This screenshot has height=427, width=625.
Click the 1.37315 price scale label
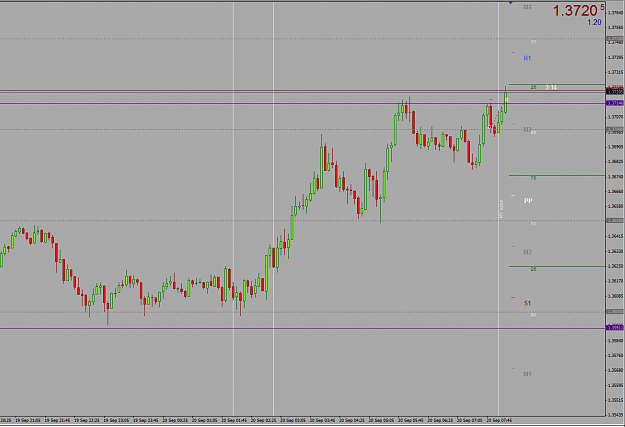[x=616, y=72]
